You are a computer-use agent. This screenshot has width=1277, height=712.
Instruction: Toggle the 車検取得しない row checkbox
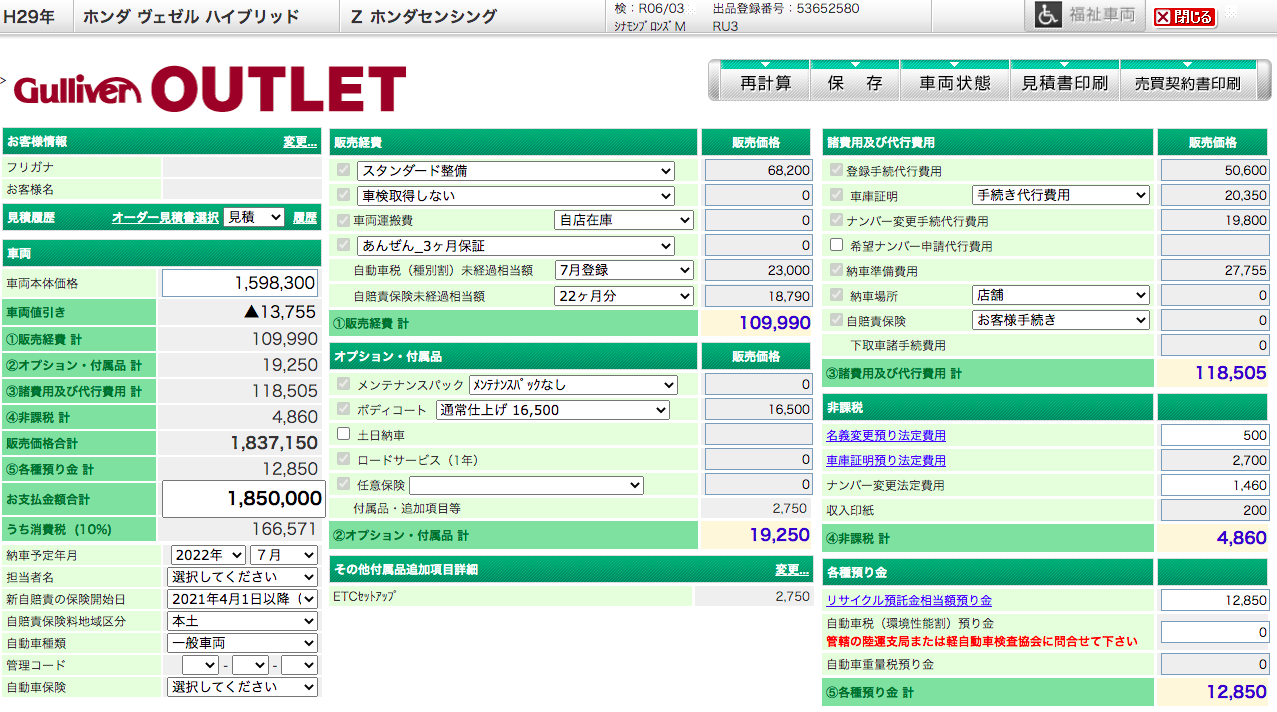point(344,195)
